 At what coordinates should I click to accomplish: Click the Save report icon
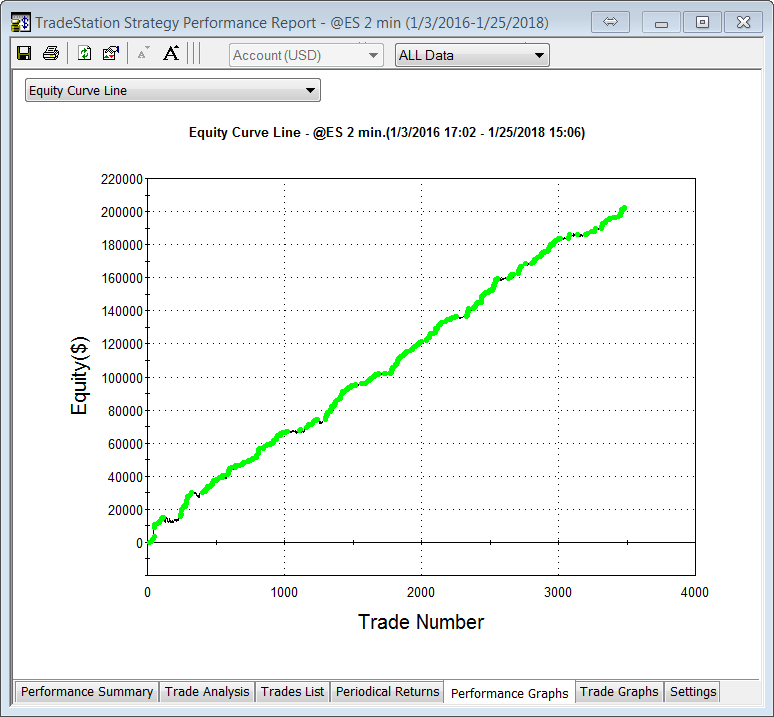click(24, 54)
